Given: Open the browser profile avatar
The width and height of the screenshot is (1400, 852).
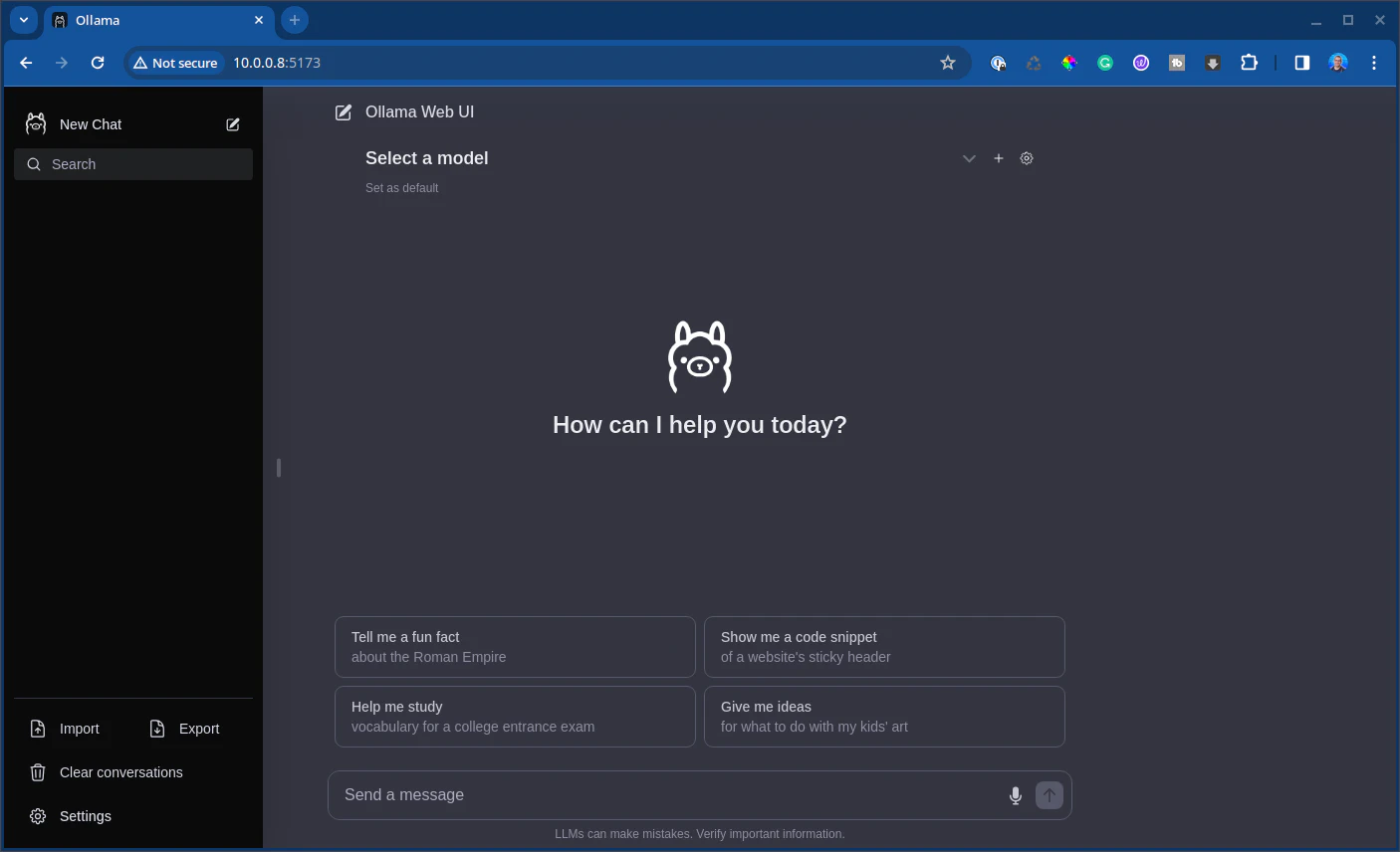Looking at the screenshot, I should click(x=1338, y=63).
